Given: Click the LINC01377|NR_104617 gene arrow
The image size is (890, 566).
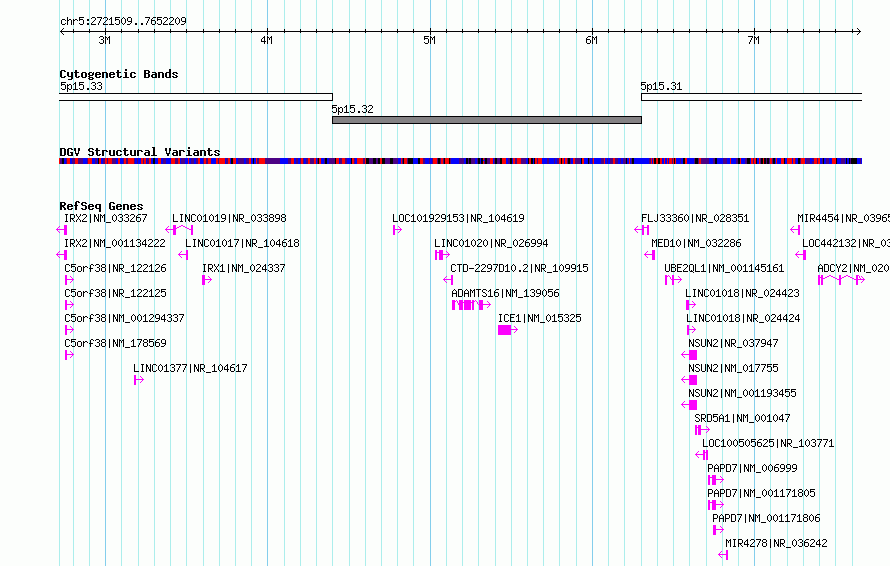Looking at the screenshot, I should (138, 380).
